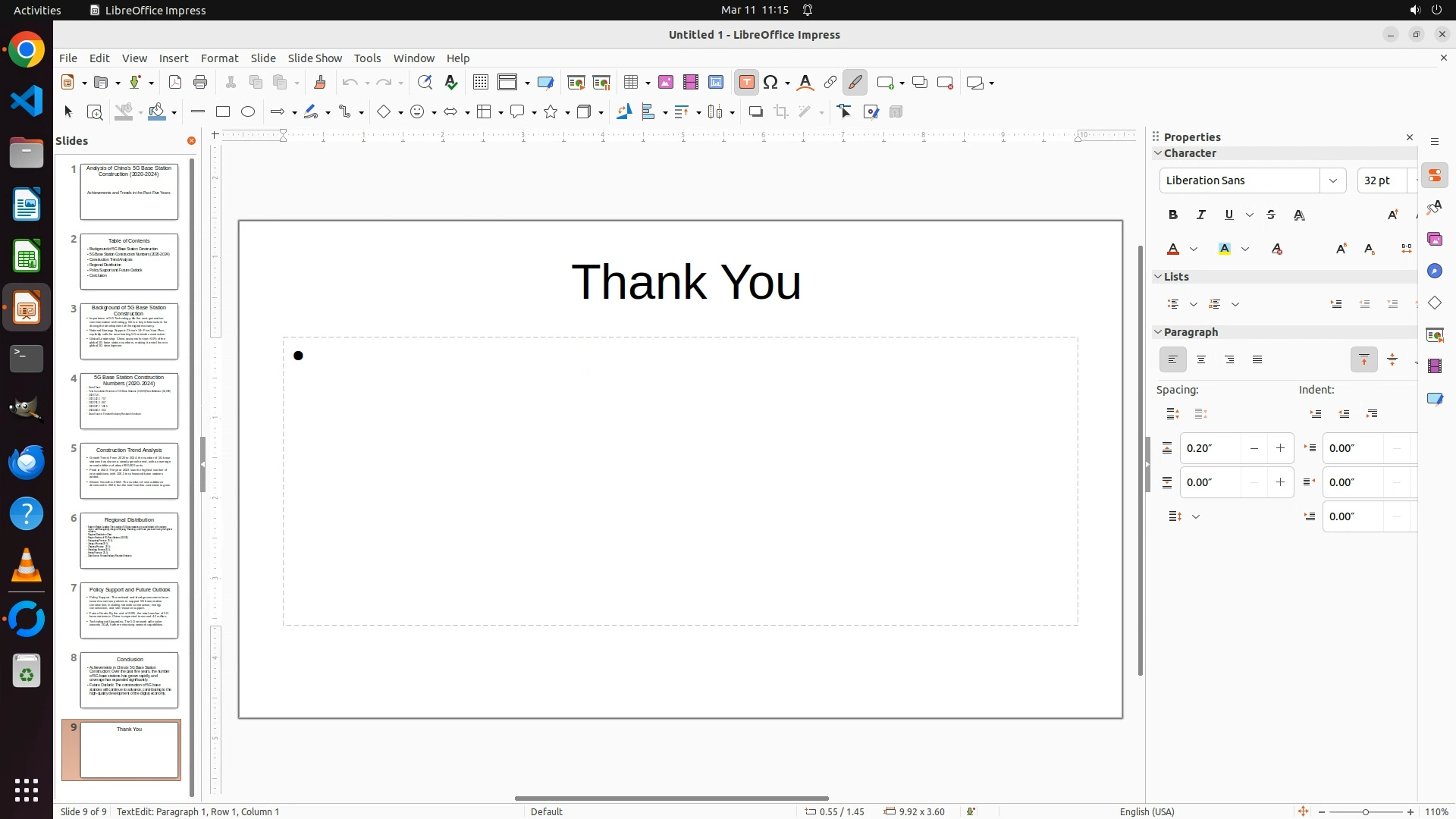Viewport: 1456px width, 819px height.
Task: Open the font name dropdown
Action: click(x=1332, y=180)
